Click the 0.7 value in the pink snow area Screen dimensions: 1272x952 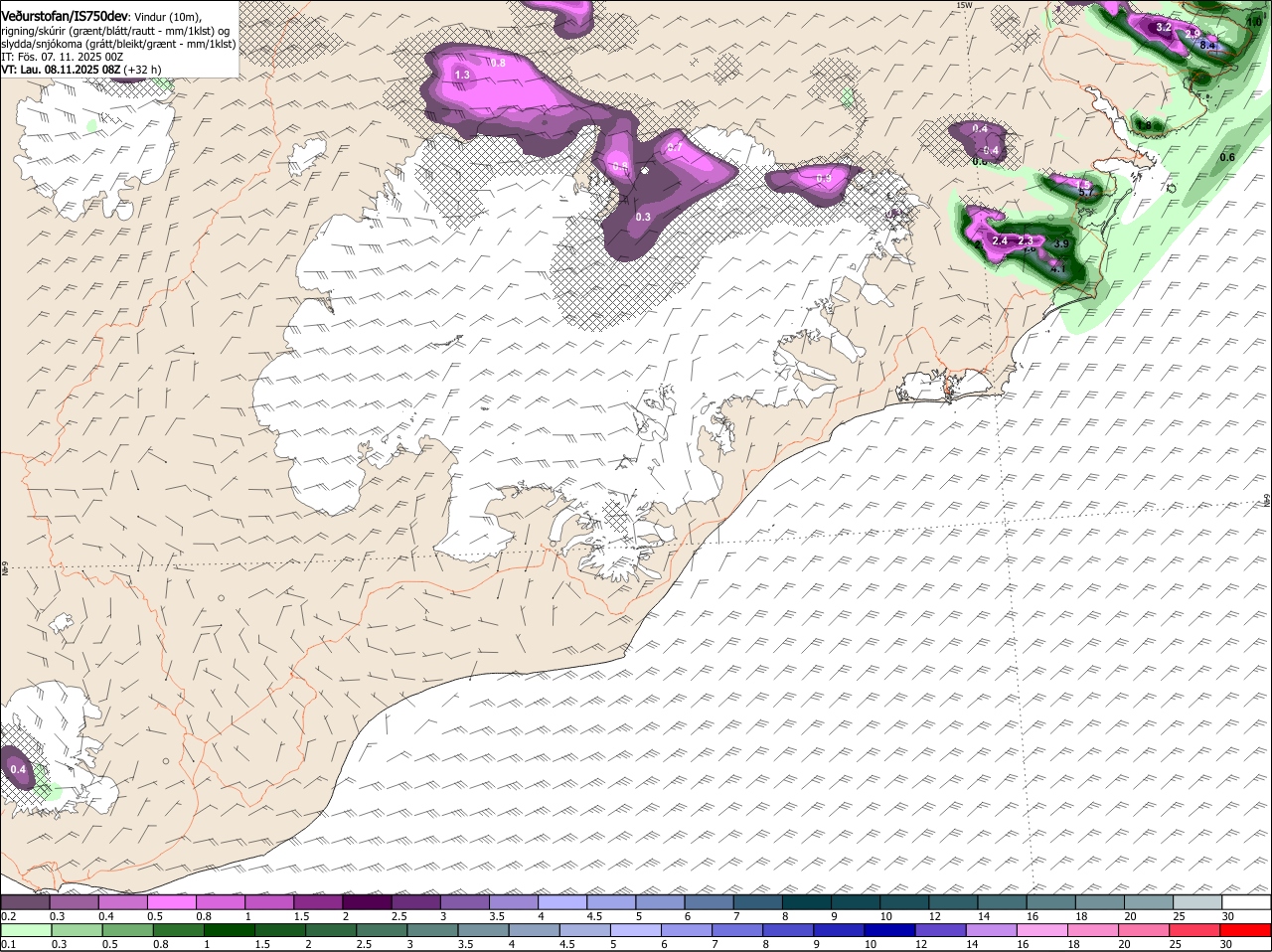[x=675, y=147]
